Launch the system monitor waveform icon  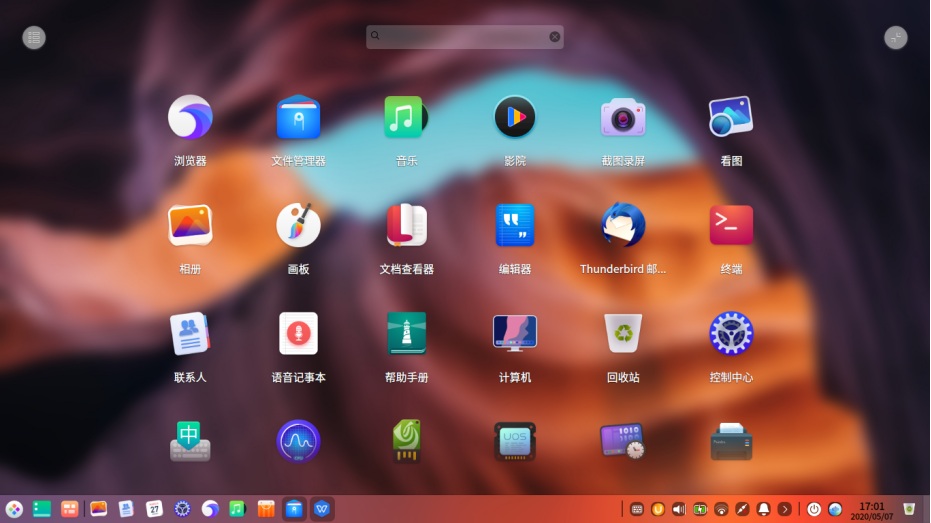[x=298, y=442]
